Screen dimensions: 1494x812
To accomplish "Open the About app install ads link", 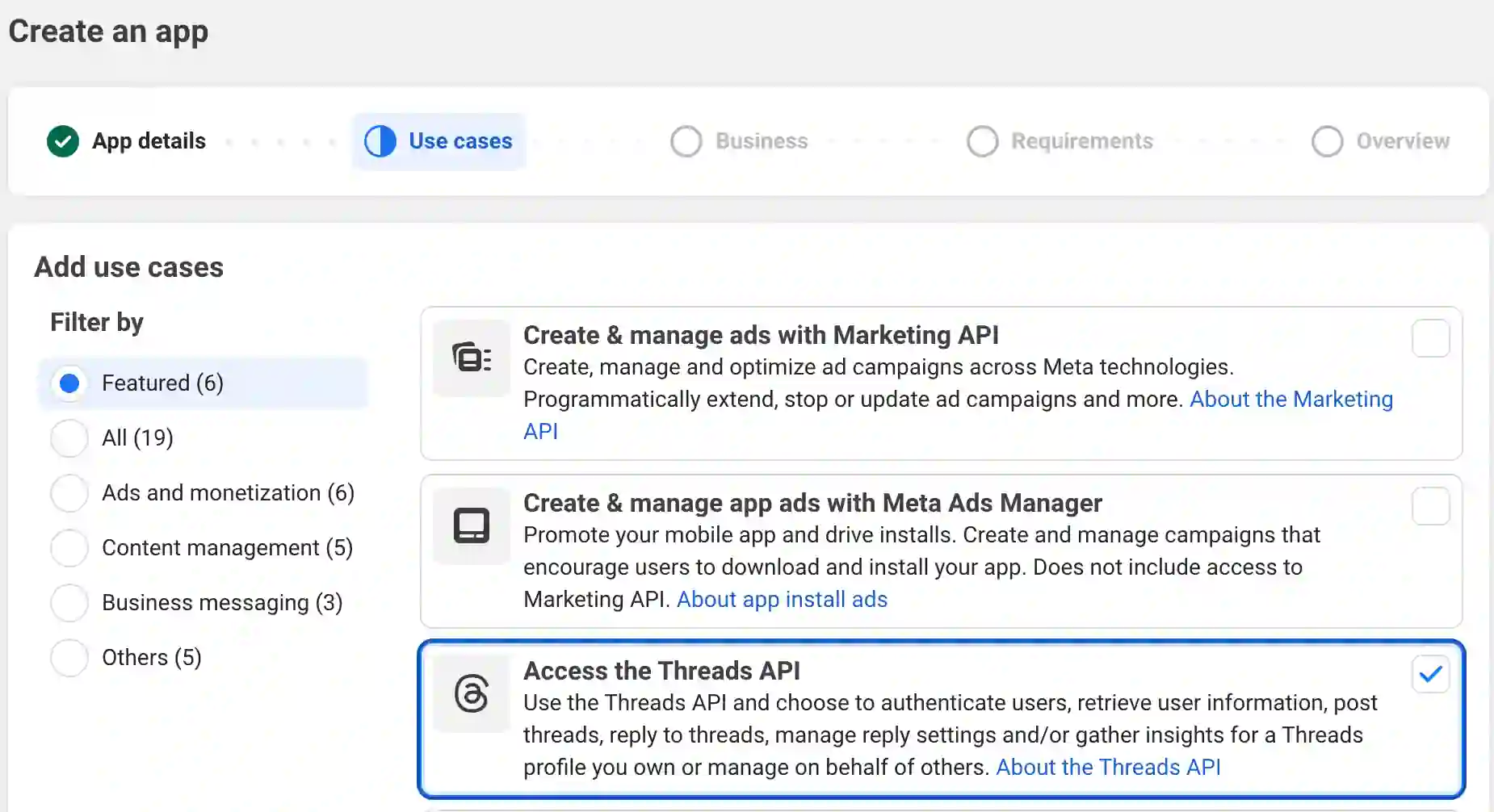I will 782,600.
